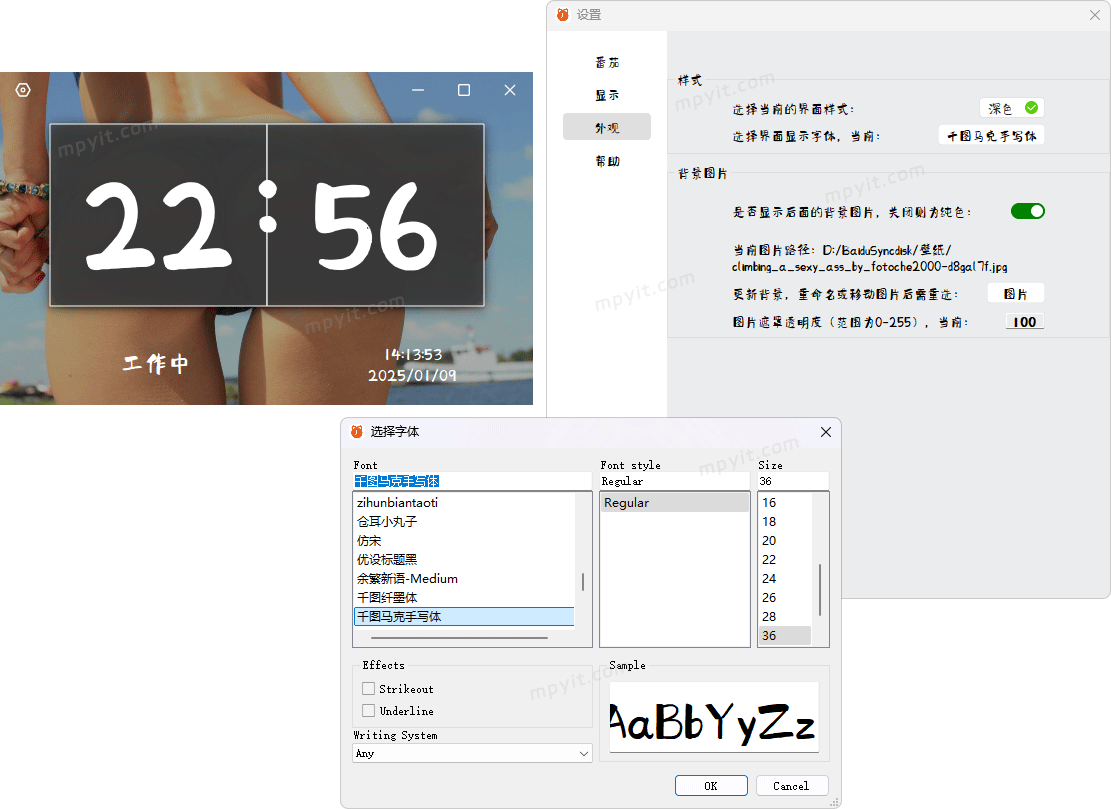
Task: Choose size 16 in the size list
Action: coord(785,502)
